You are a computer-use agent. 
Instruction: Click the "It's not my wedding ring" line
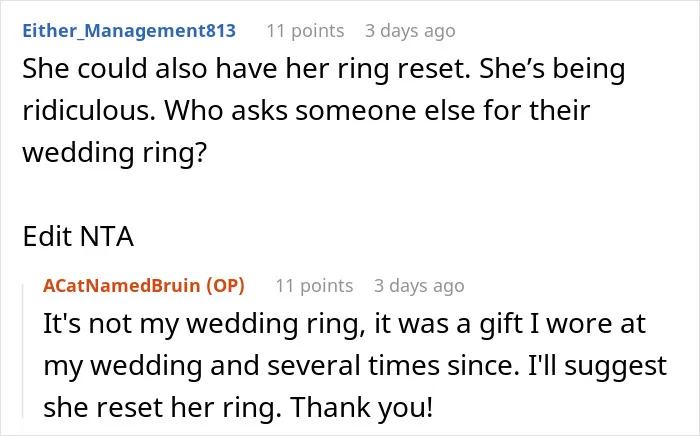tap(344, 324)
